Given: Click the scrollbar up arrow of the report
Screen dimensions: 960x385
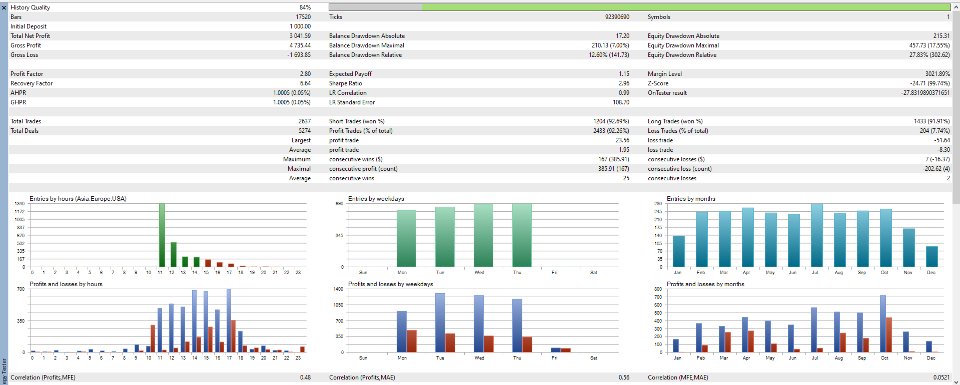Looking at the screenshot, I should (x=956, y=6).
